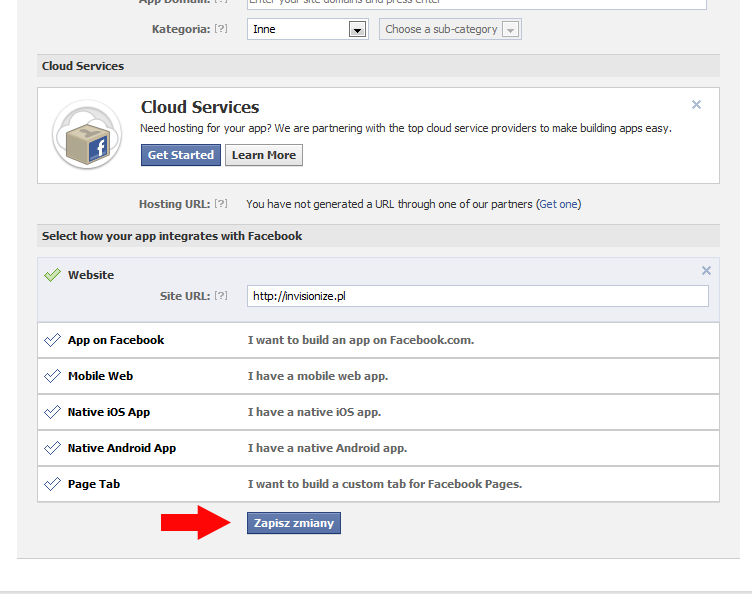Expand the Page Tab integration row
752x594 pixels.
94,484
